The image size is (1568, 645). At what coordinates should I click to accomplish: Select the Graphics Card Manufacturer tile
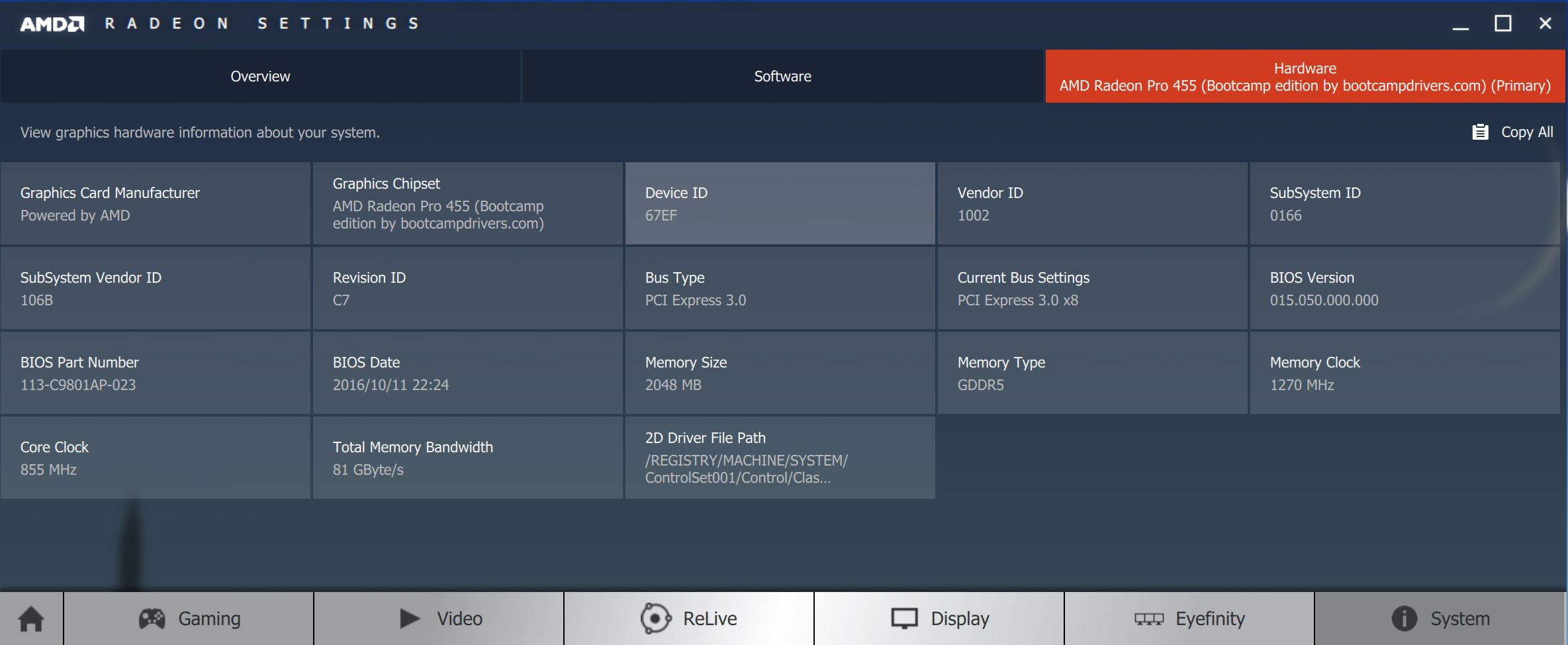pos(156,204)
